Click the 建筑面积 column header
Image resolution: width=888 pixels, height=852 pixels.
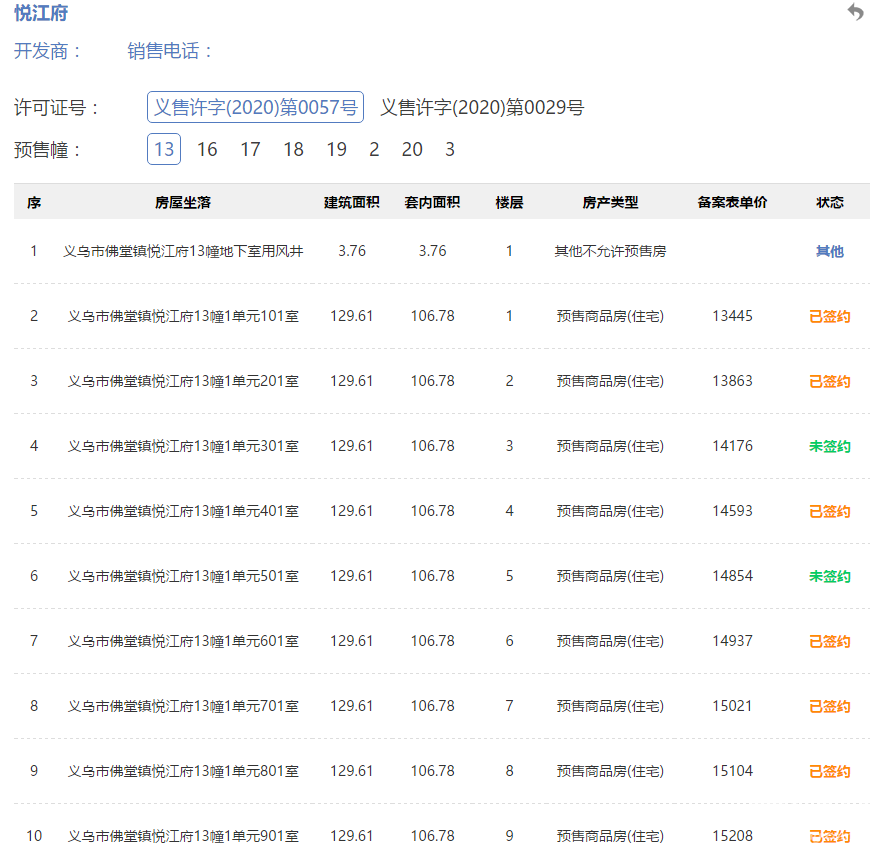pos(352,202)
